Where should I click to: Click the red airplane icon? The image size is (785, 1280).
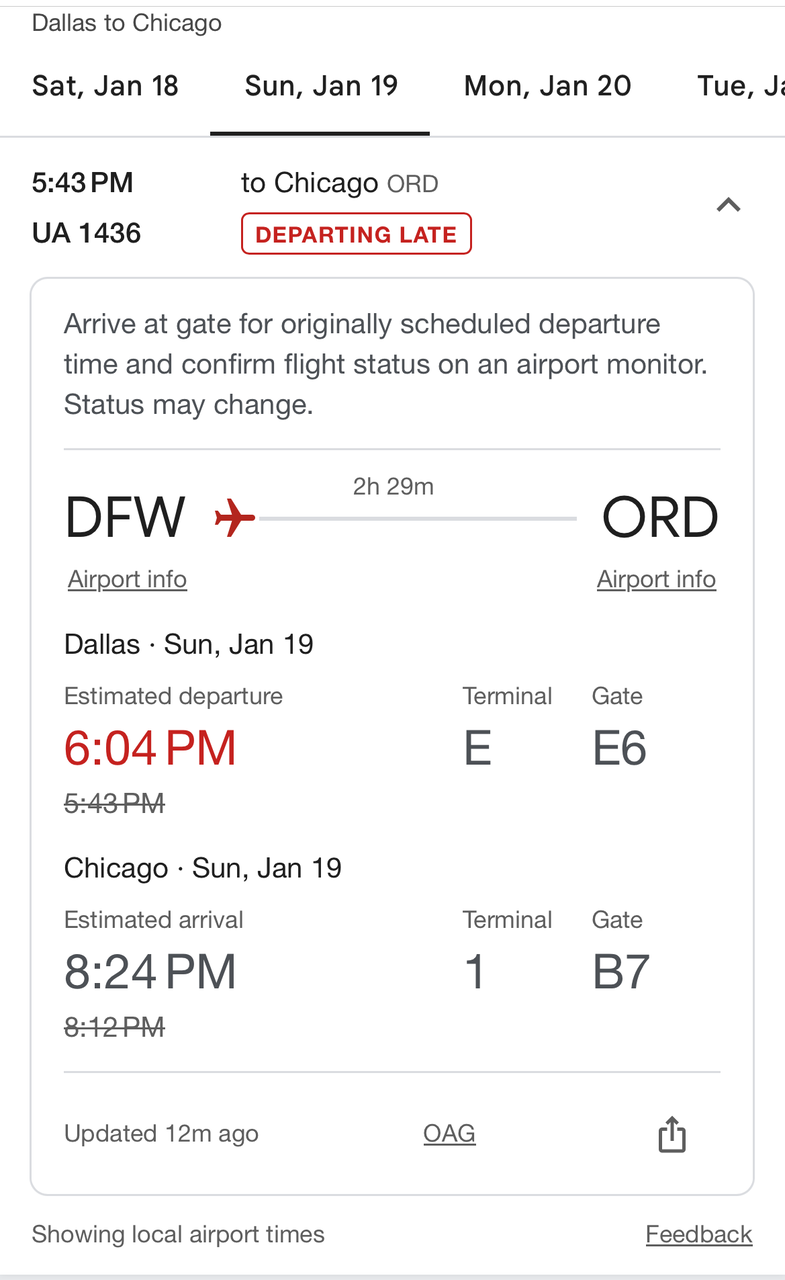pos(235,519)
